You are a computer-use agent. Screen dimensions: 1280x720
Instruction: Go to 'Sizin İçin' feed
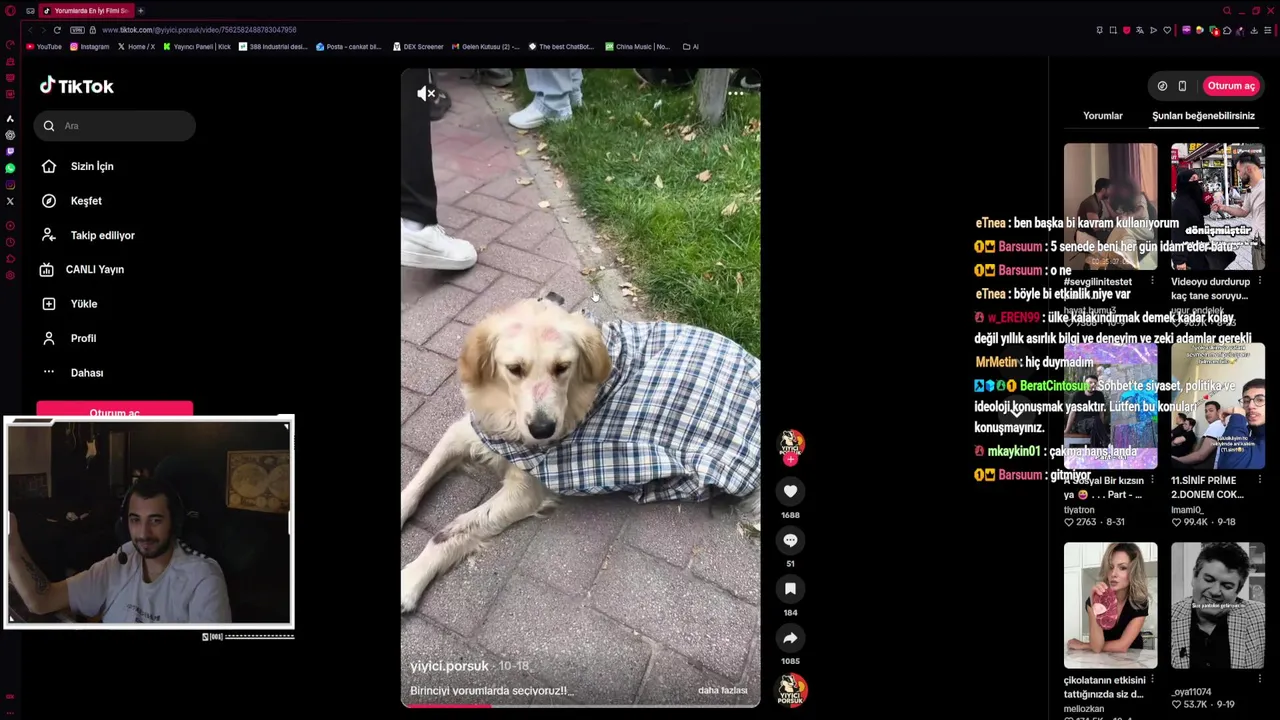[x=92, y=166]
